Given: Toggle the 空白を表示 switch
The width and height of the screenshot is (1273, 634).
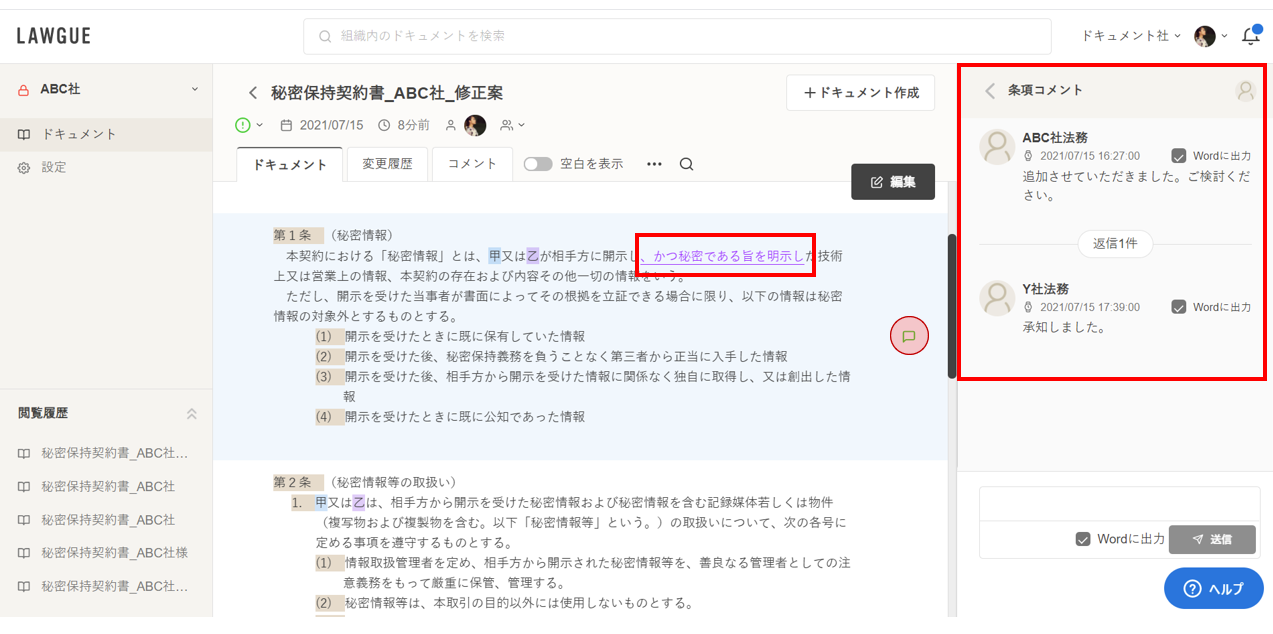Looking at the screenshot, I should point(538,164).
